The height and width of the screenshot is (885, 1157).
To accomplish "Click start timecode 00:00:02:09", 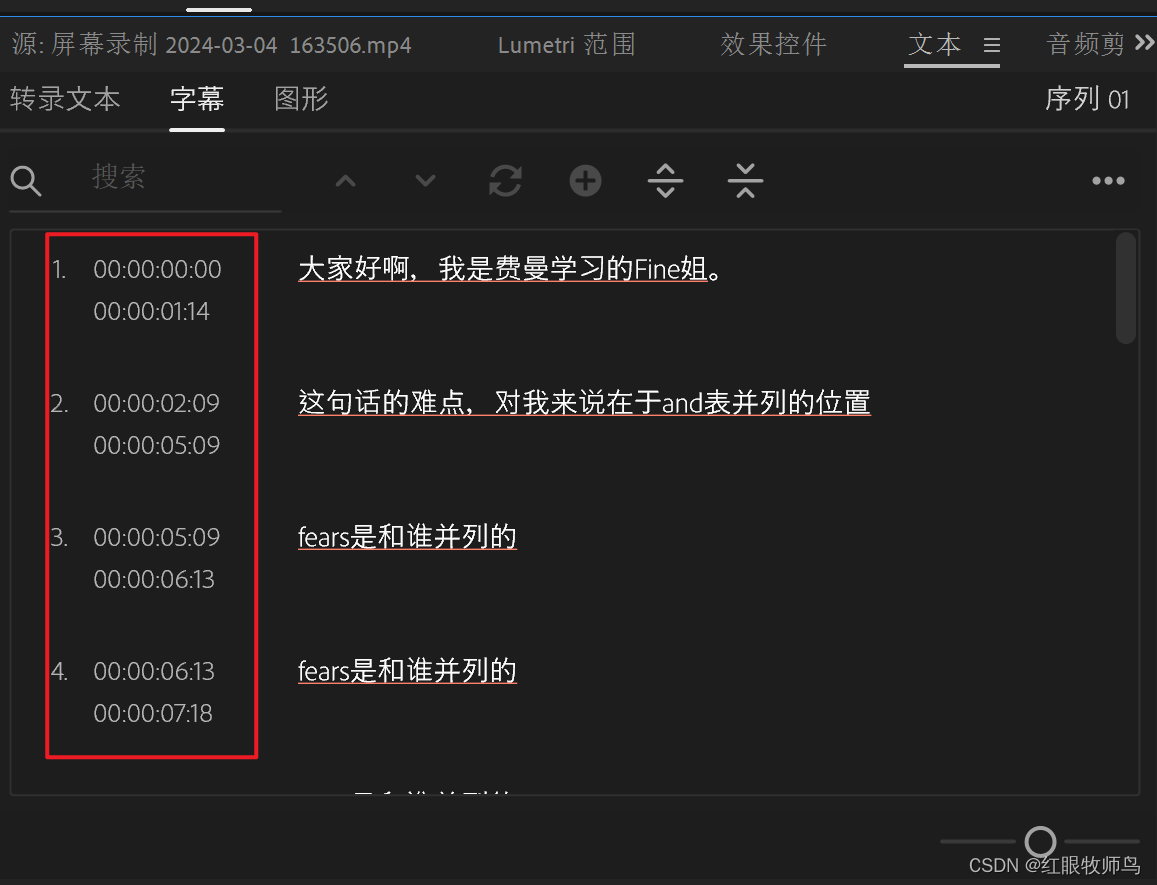I will pos(156,403).
